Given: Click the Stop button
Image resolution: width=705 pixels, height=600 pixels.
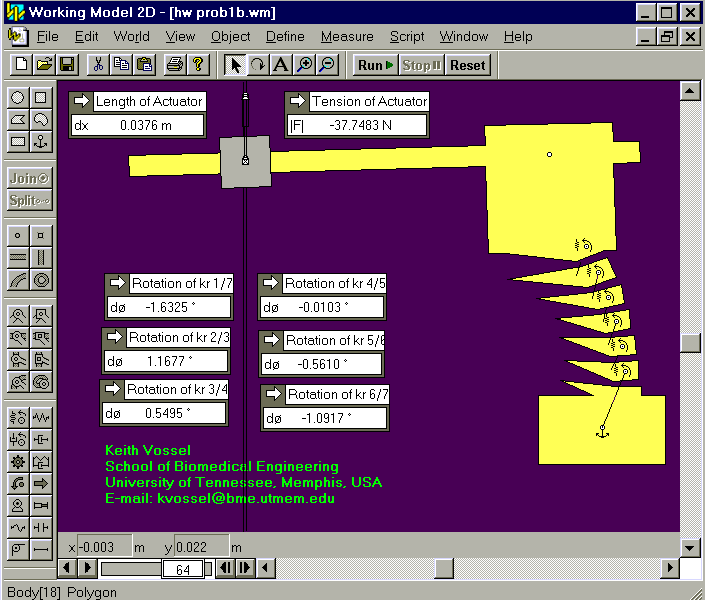Looking at the screenshot, I should click(421, 65).
